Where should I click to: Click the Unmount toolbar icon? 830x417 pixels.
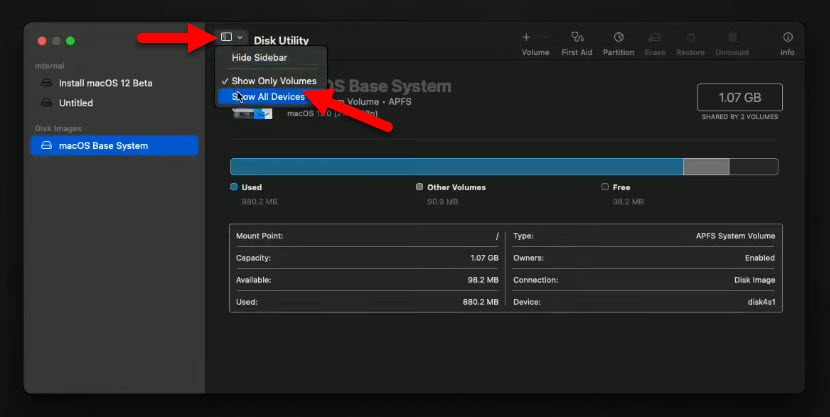(733, 37)
